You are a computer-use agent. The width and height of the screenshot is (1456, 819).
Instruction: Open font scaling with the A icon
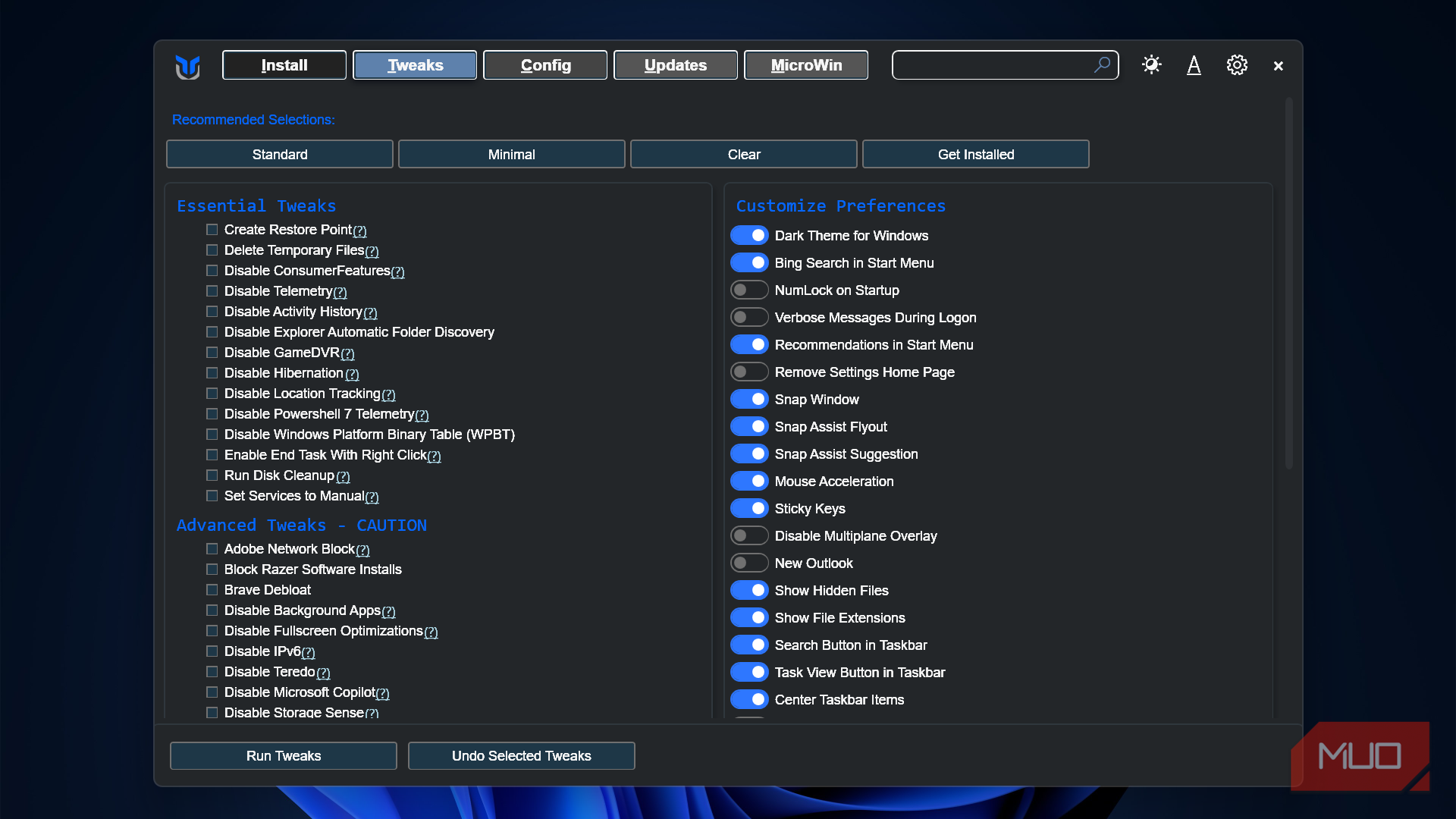tap(1194, 65)
